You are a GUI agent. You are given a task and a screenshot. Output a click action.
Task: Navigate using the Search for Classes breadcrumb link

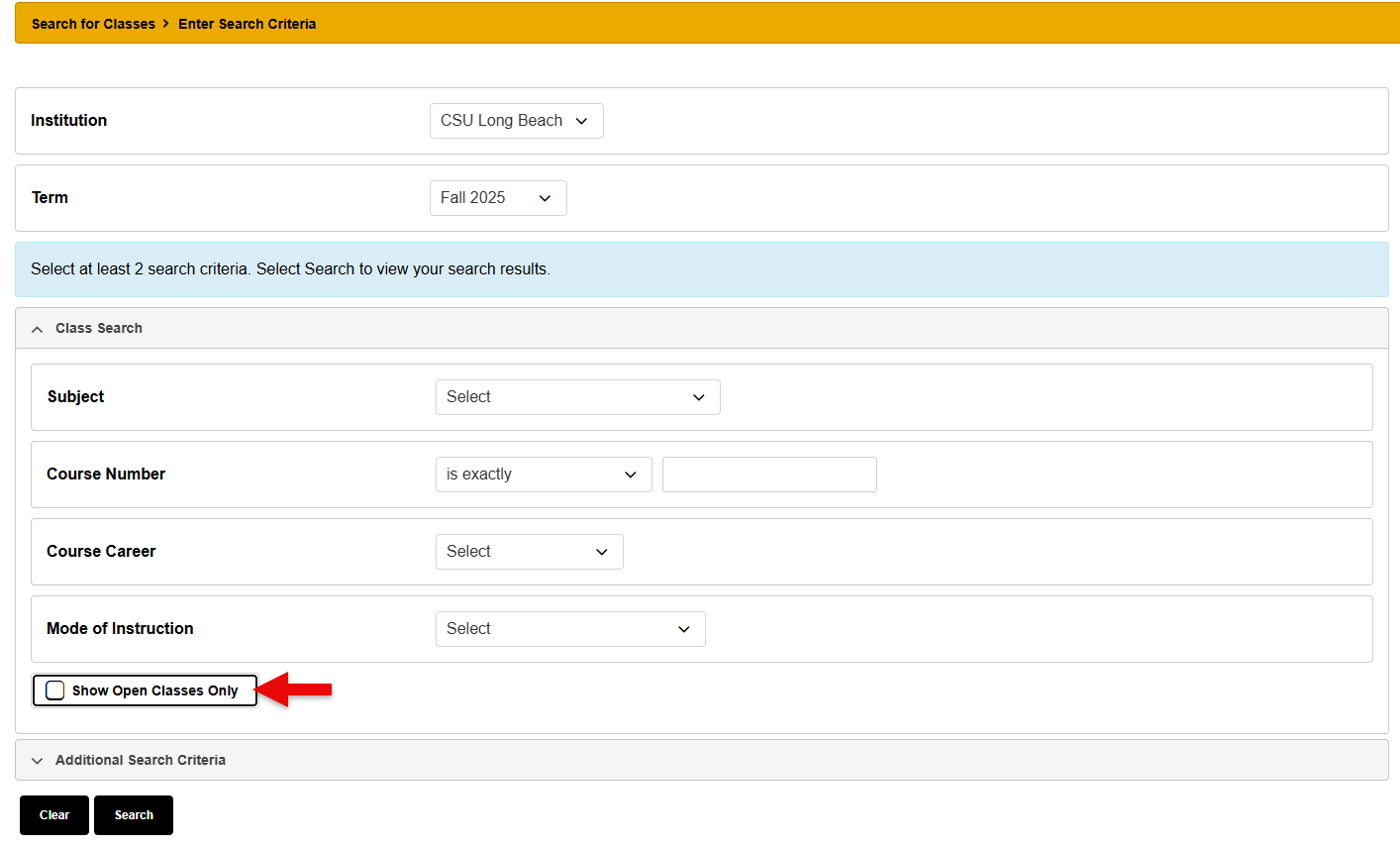tap(93, 23)
